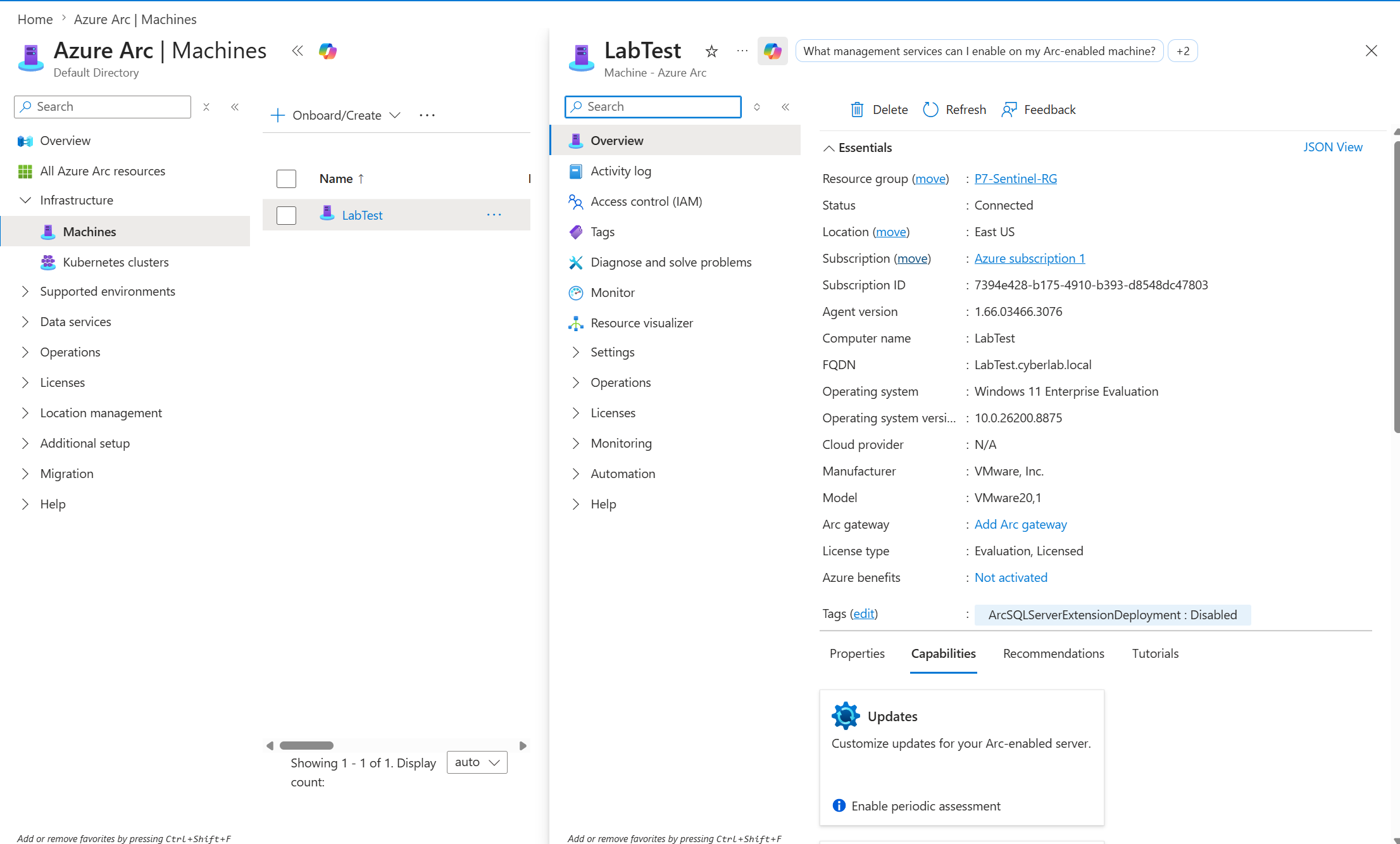Open the display count auto dropdown
Image resolution: width=1400 pixels, height=844 pixels.
point(477,762)
